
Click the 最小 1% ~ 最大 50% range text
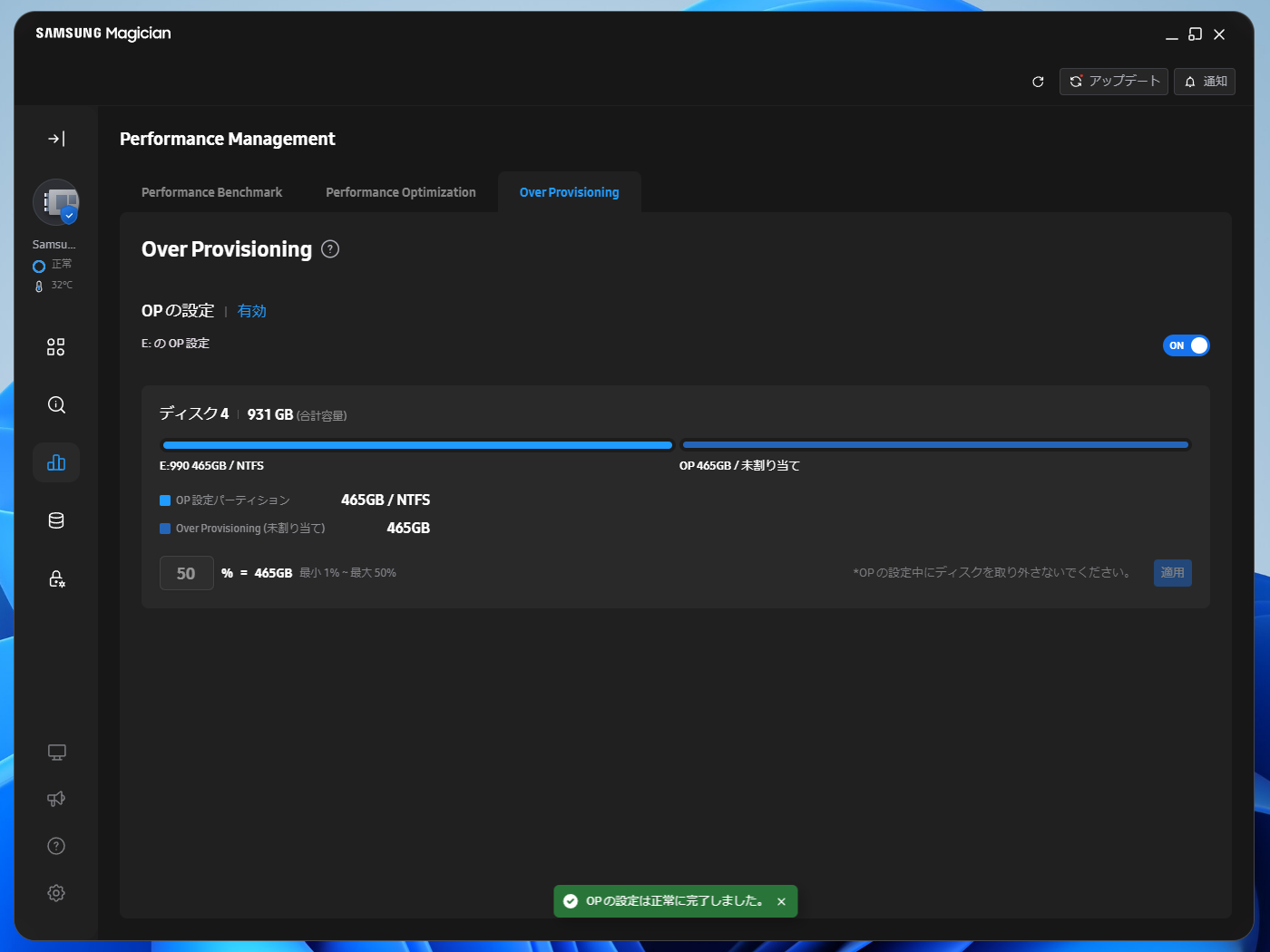pos(347,573)
